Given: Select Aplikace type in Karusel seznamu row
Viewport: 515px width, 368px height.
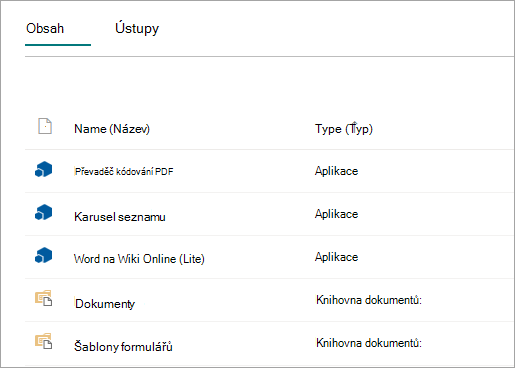Looking at the screenshot, I should coord(337,214).
